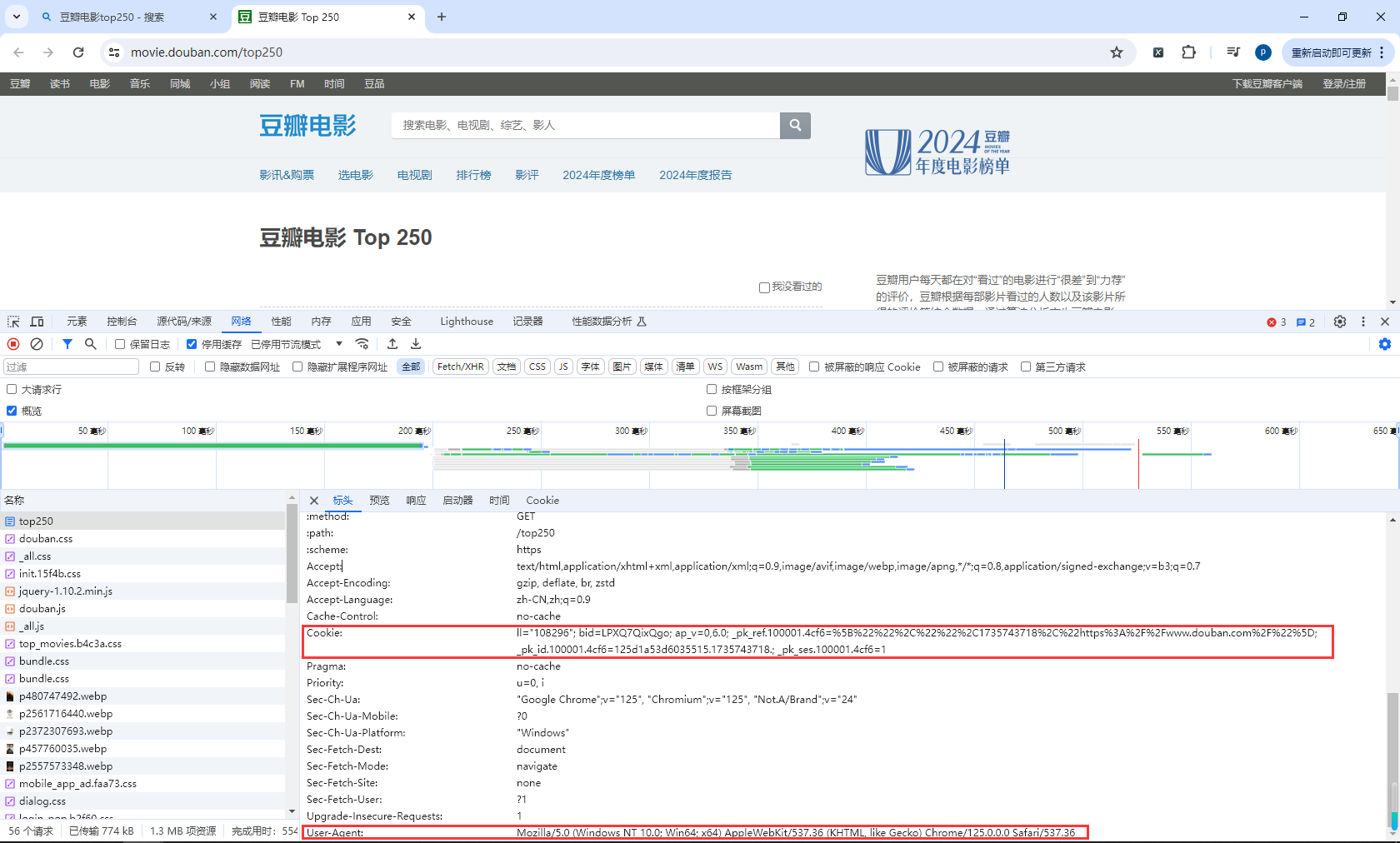The height and width of the screenshot is (843, 1400).
Task: View site information in the address bar
Action: [x=114, y=52]
